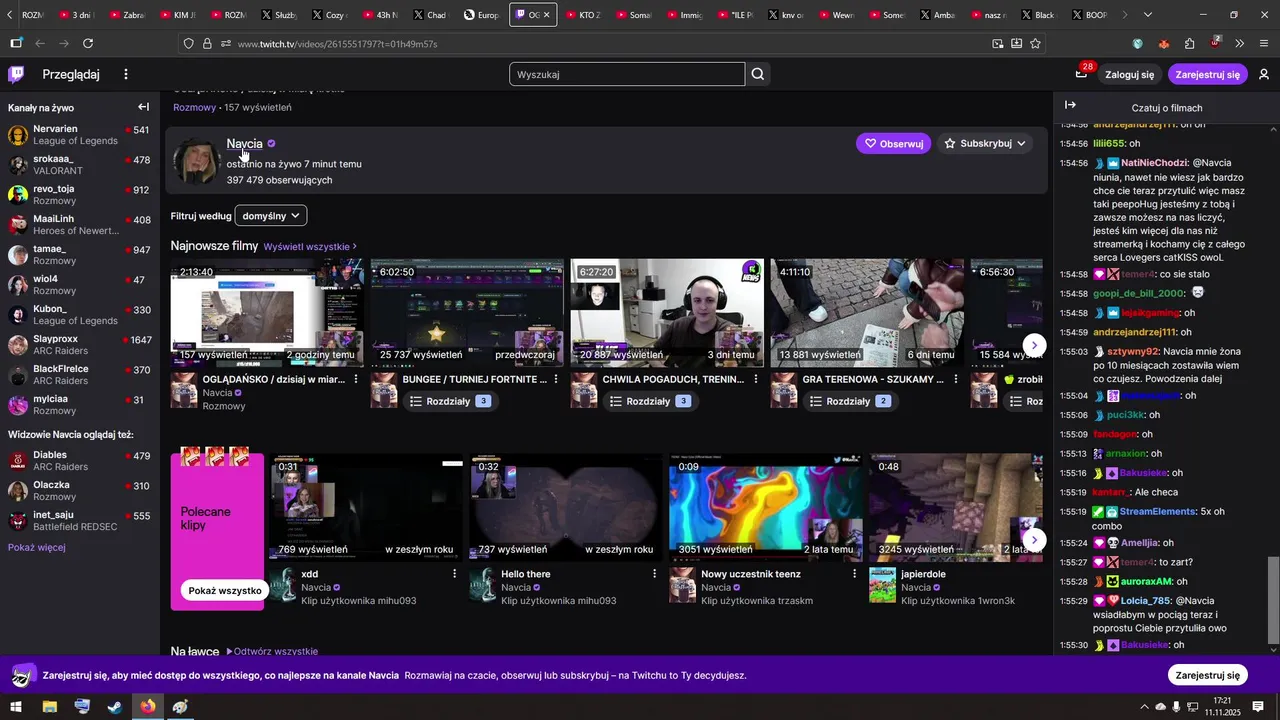Viewport: 1280px width, 720px height.
Task: Collapse the live channels sidebar arrow
Action: tap(143, 107)
